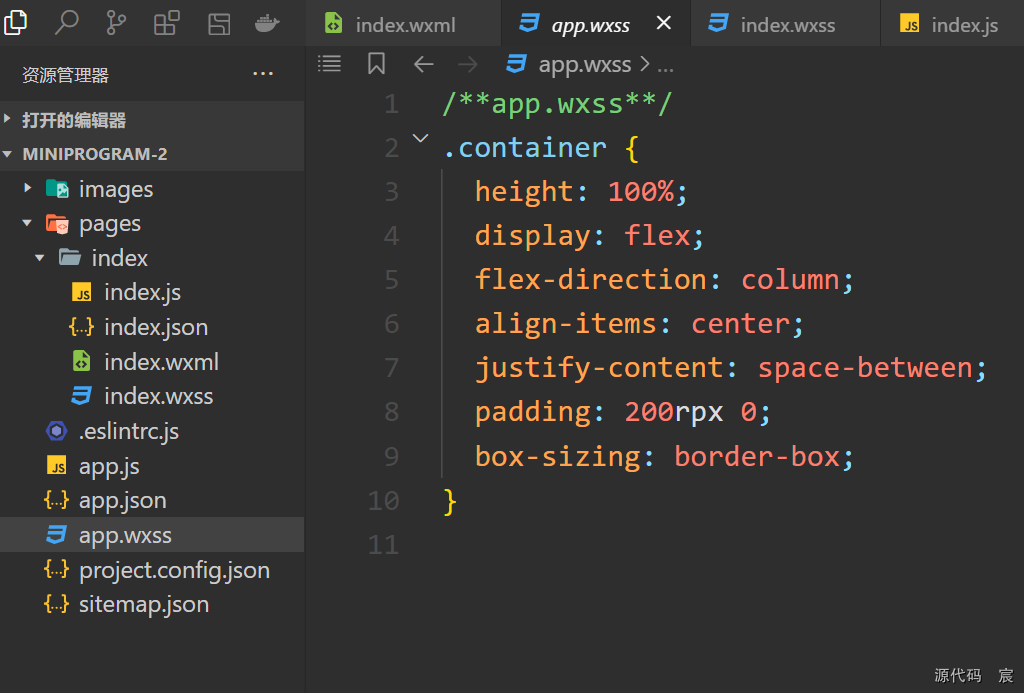Collapse the MINIPROGRAM-2 project section
Screen dimensions: 1024x693
(x=152, y=154)
